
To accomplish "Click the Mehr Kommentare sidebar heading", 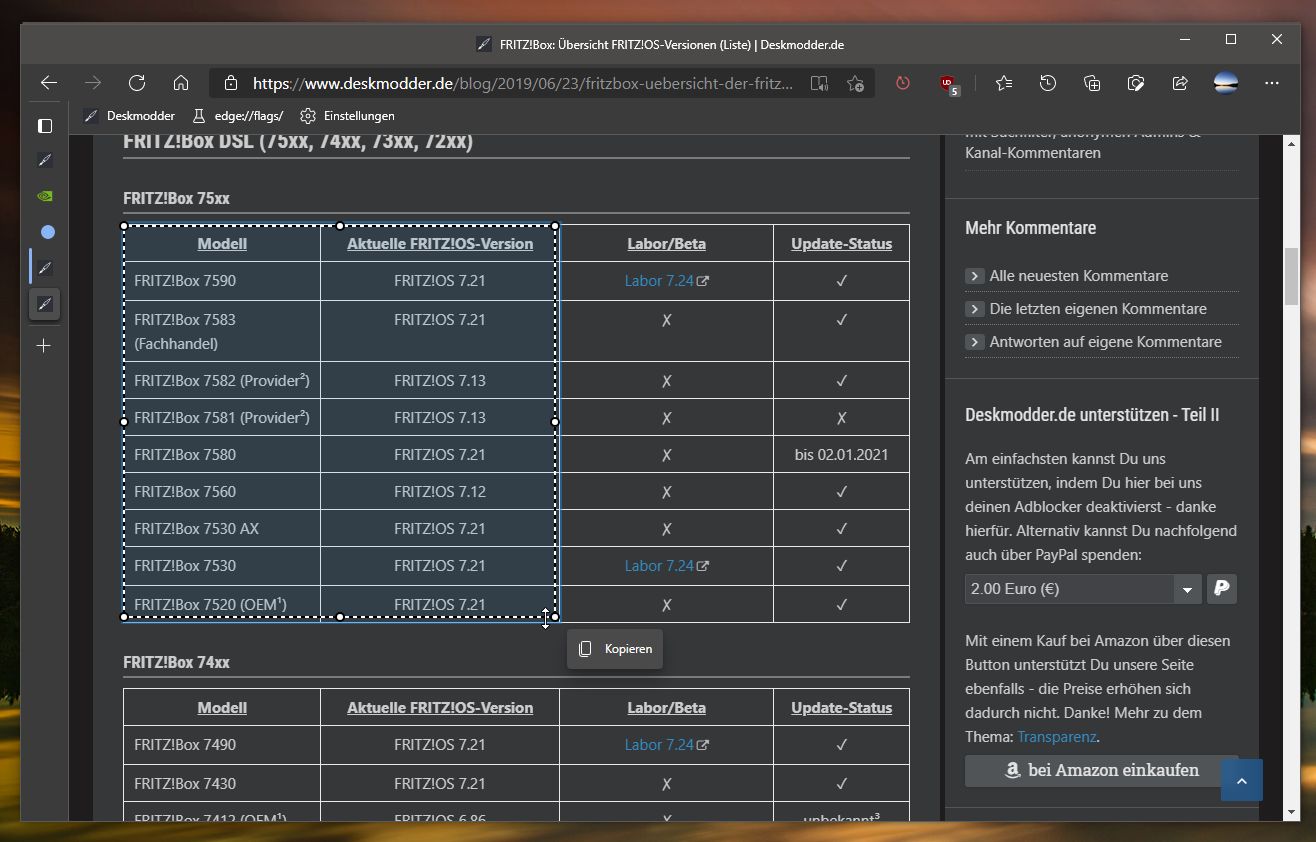I will (1030, 228).
